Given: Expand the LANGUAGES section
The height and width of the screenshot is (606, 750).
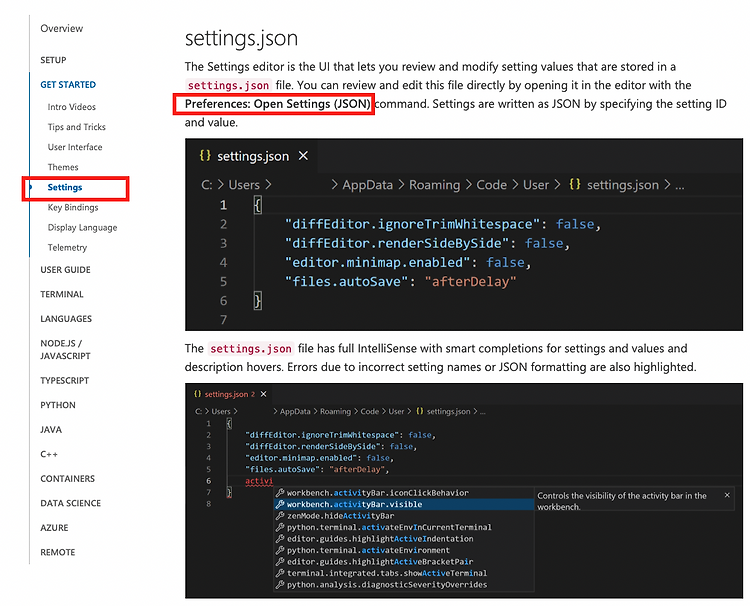Looking at the screenshot, I should 66,319.
